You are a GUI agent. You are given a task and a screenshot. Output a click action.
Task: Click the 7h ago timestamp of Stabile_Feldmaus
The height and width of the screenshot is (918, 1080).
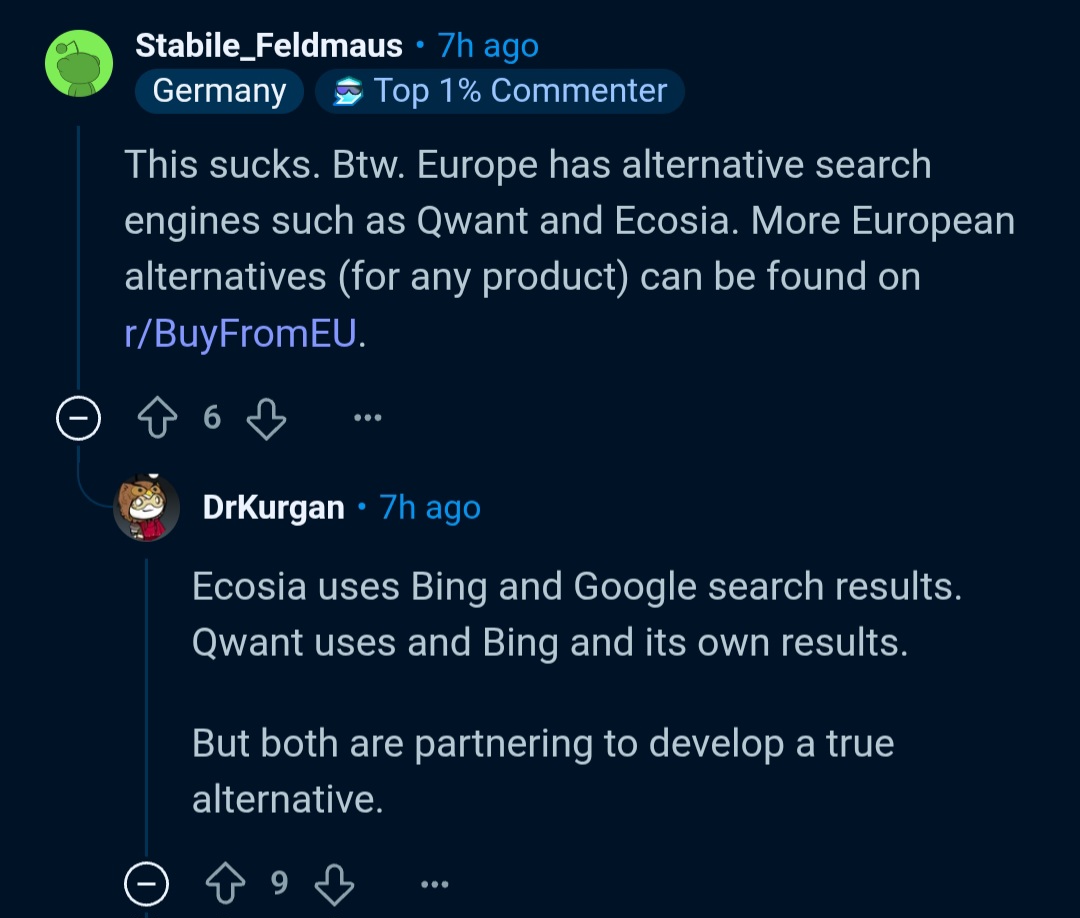[x=488, y=46]
